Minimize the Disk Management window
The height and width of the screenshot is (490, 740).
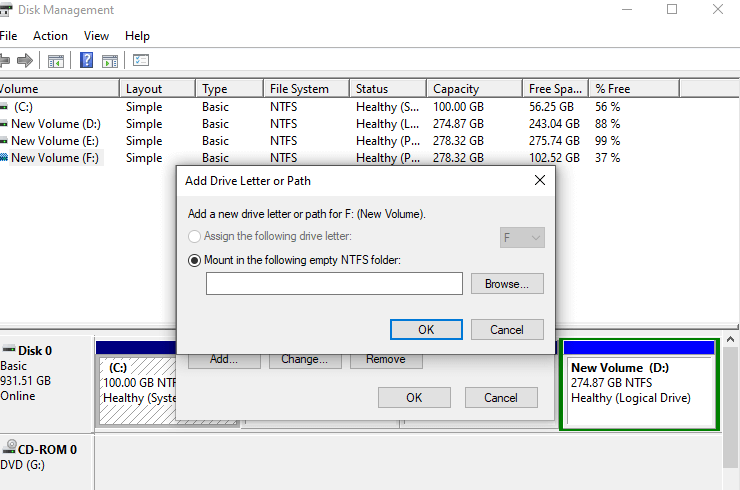tap(627, 9)
